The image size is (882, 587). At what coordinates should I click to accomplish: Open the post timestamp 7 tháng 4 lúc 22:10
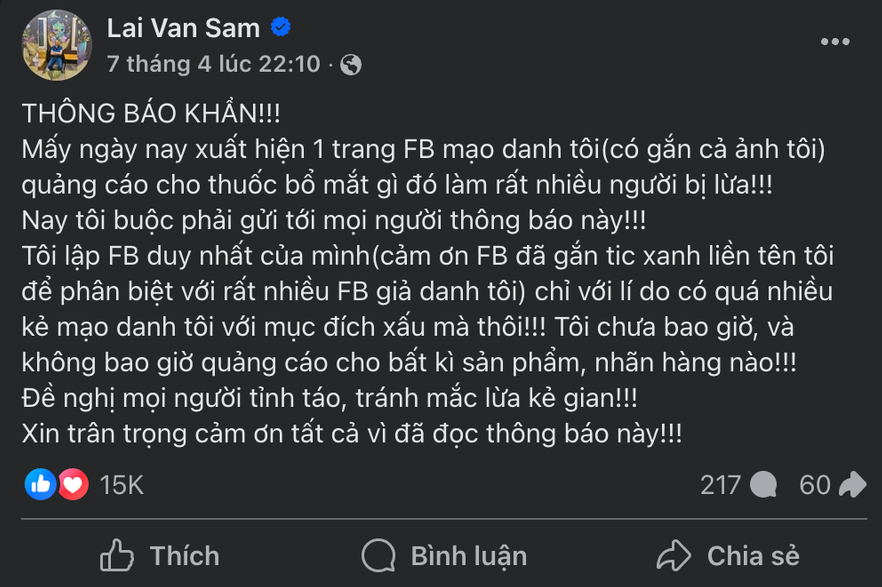tap(213, 64)
